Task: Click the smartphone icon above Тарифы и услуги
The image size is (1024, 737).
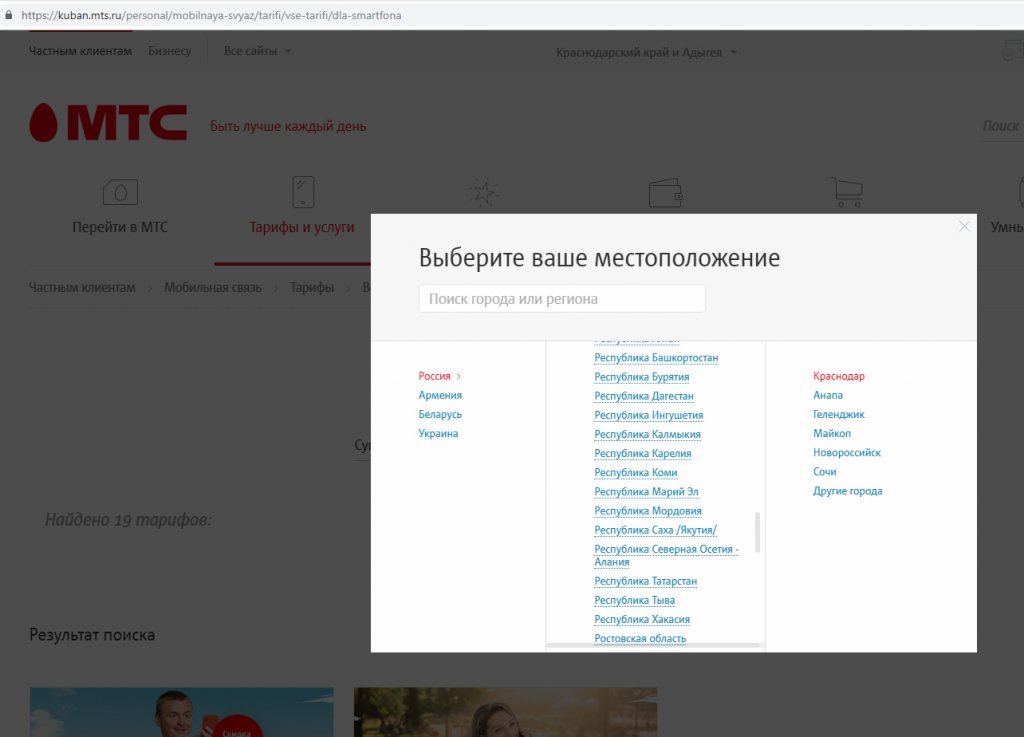Action: (x=302, y=191)
